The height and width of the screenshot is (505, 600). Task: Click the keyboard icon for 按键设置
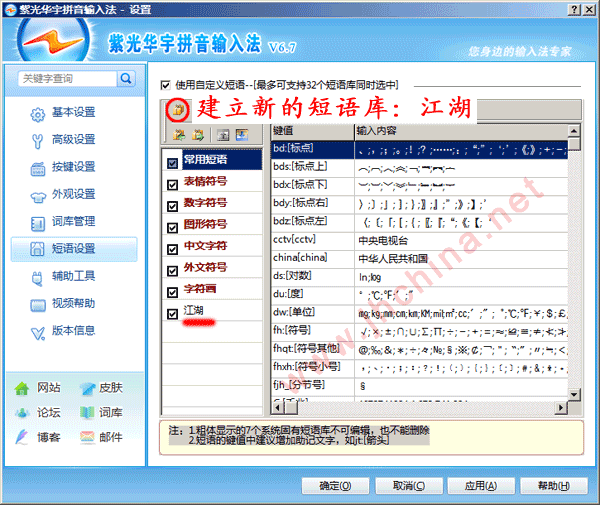[x=38, y=169]
